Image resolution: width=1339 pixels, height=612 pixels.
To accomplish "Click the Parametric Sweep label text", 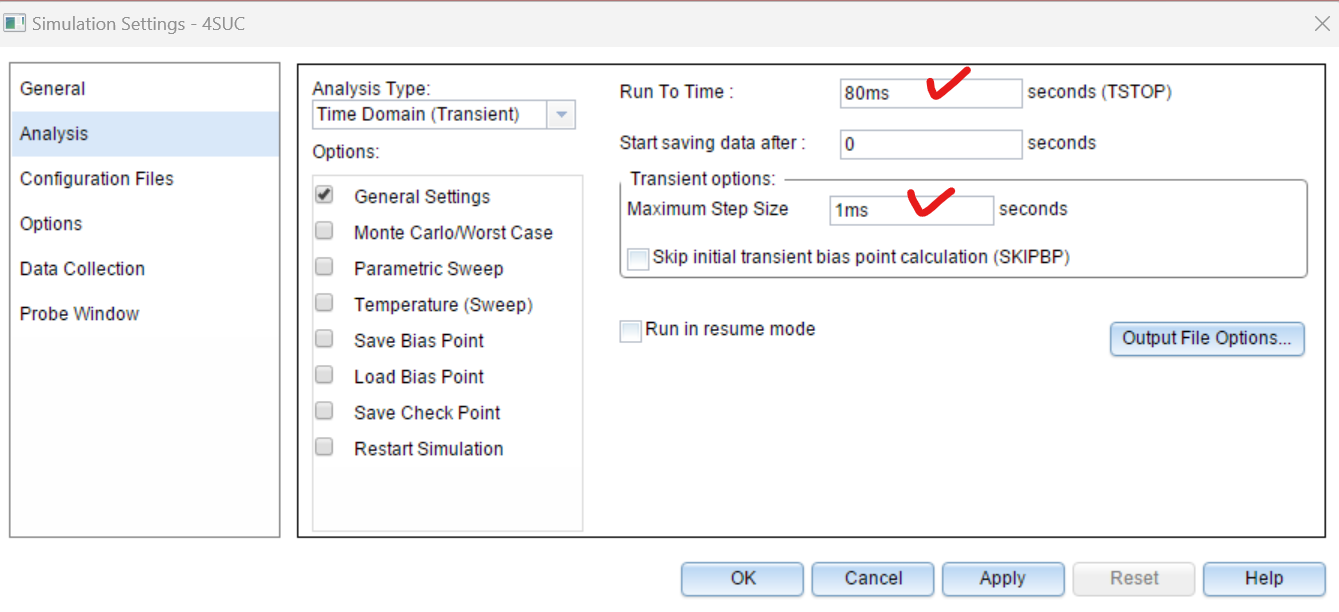I will coord(428,269).
